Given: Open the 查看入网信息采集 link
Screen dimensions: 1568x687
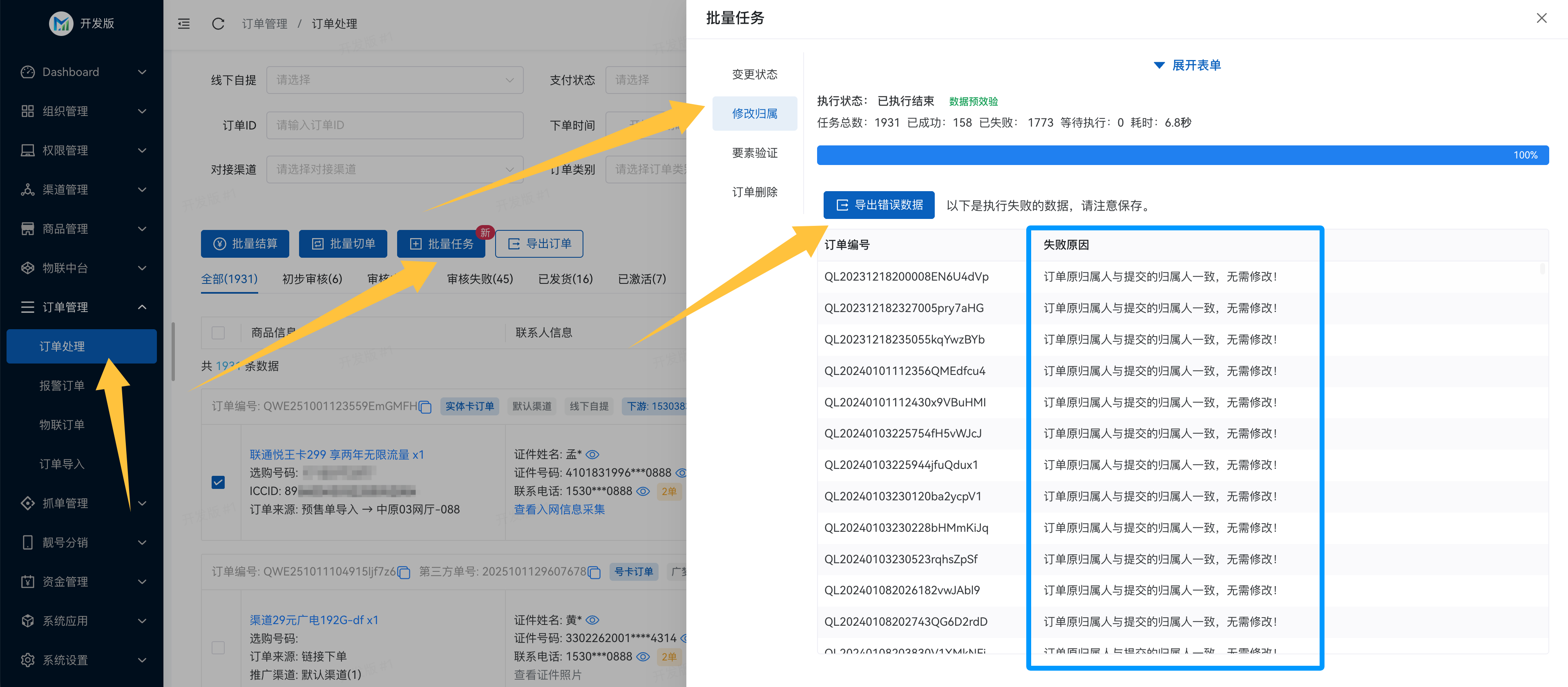Looking at the screenshot, I should [x=559, y=509].
